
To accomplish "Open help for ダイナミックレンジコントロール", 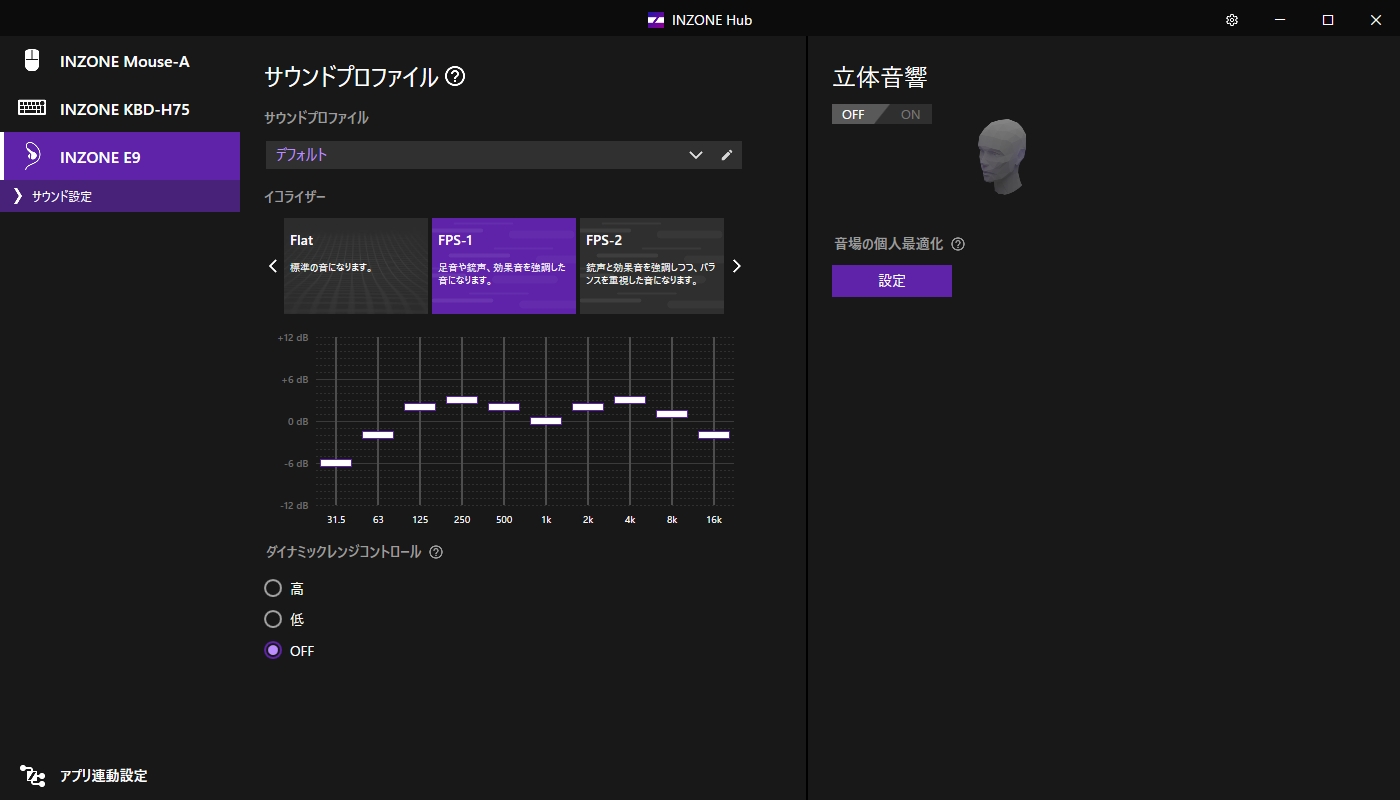I will coord(436,552).
